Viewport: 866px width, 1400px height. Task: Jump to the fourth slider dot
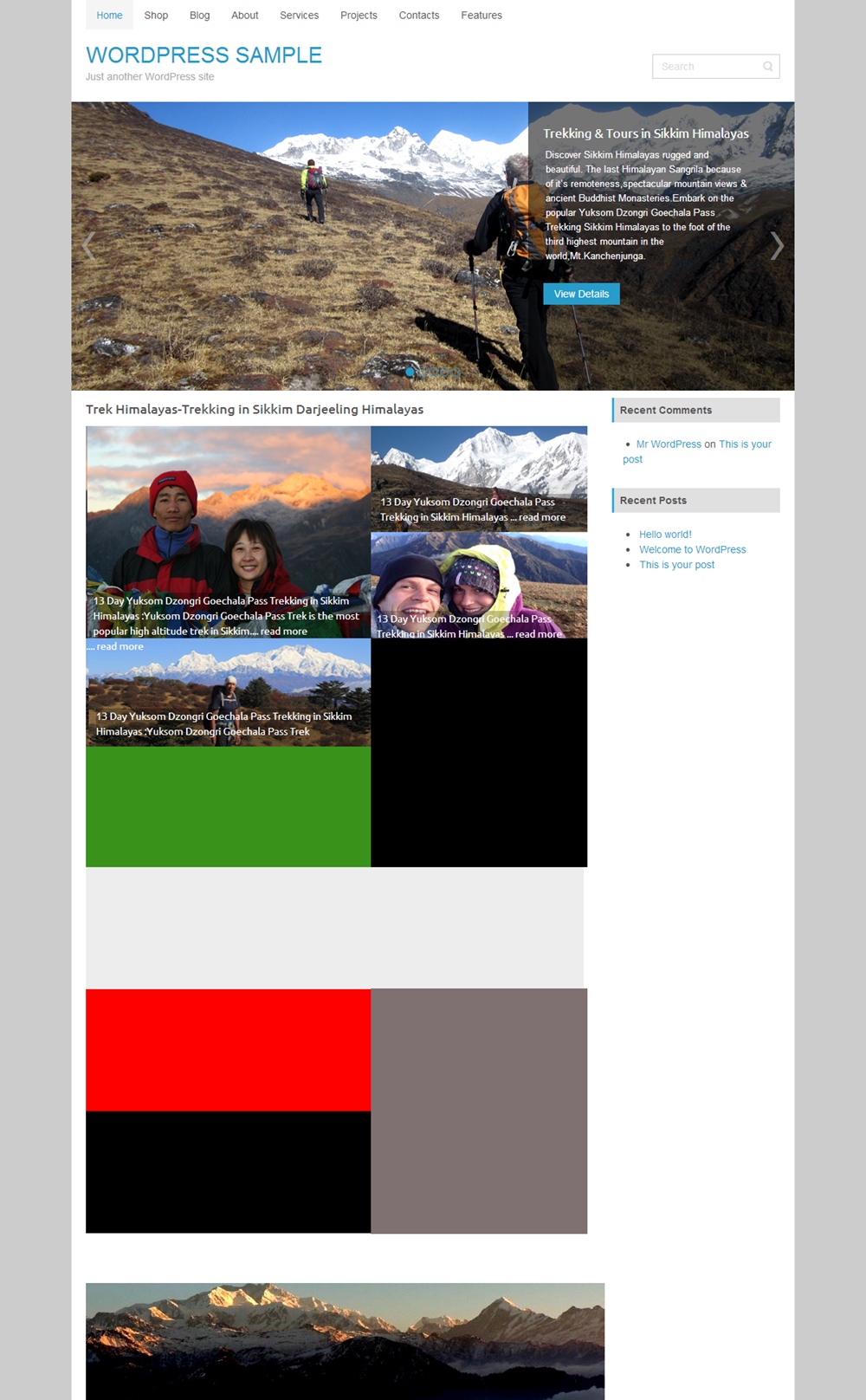(444, 372)
